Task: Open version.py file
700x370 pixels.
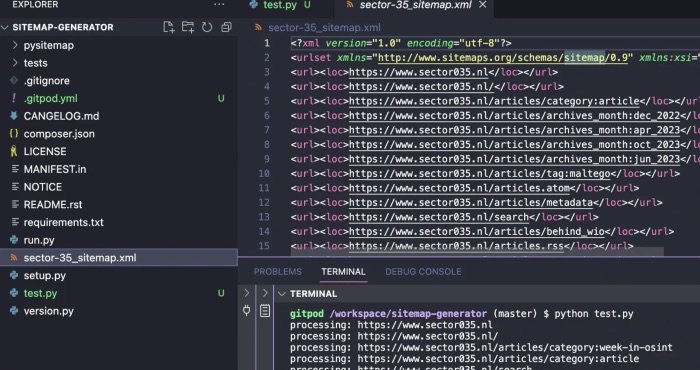Action: pyautogui.click(x=49, y=311)
